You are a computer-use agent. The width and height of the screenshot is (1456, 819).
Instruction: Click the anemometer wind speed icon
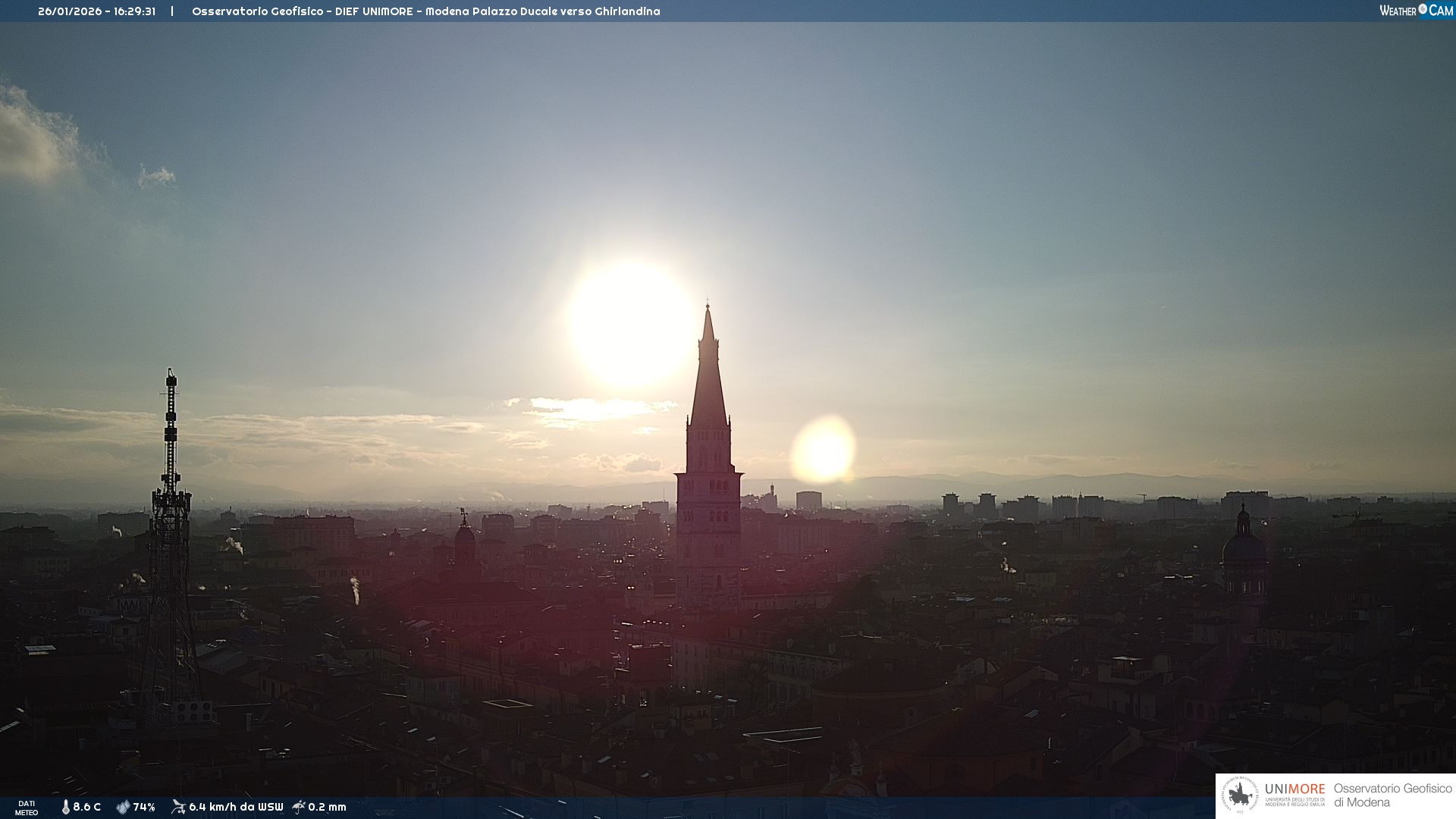(x=178, y=807)
